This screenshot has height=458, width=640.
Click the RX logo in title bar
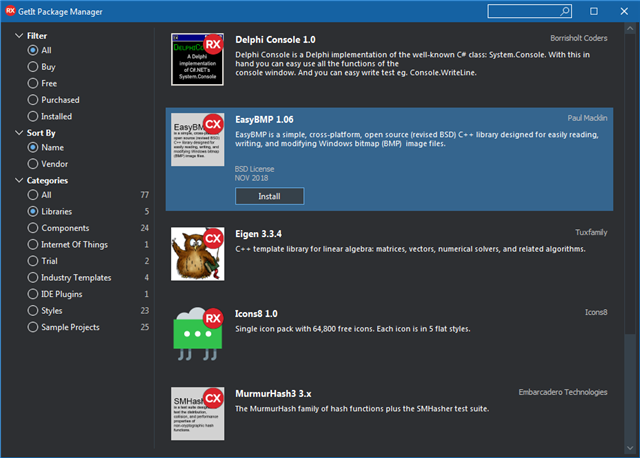pyautogui.click(x=10, y=11)
